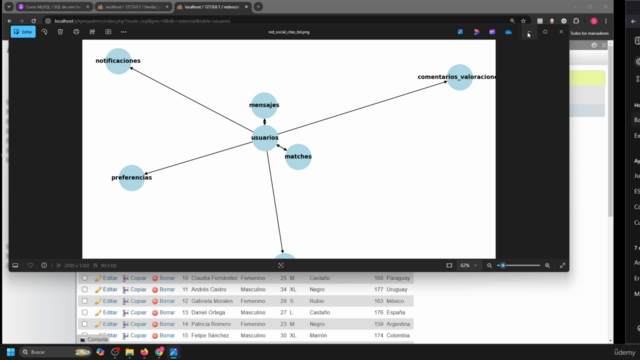Image resolution: width=640 pixels, height=360 pixels.
Task: Open the 62% zoom level dropdown
Action: point(468,265)
